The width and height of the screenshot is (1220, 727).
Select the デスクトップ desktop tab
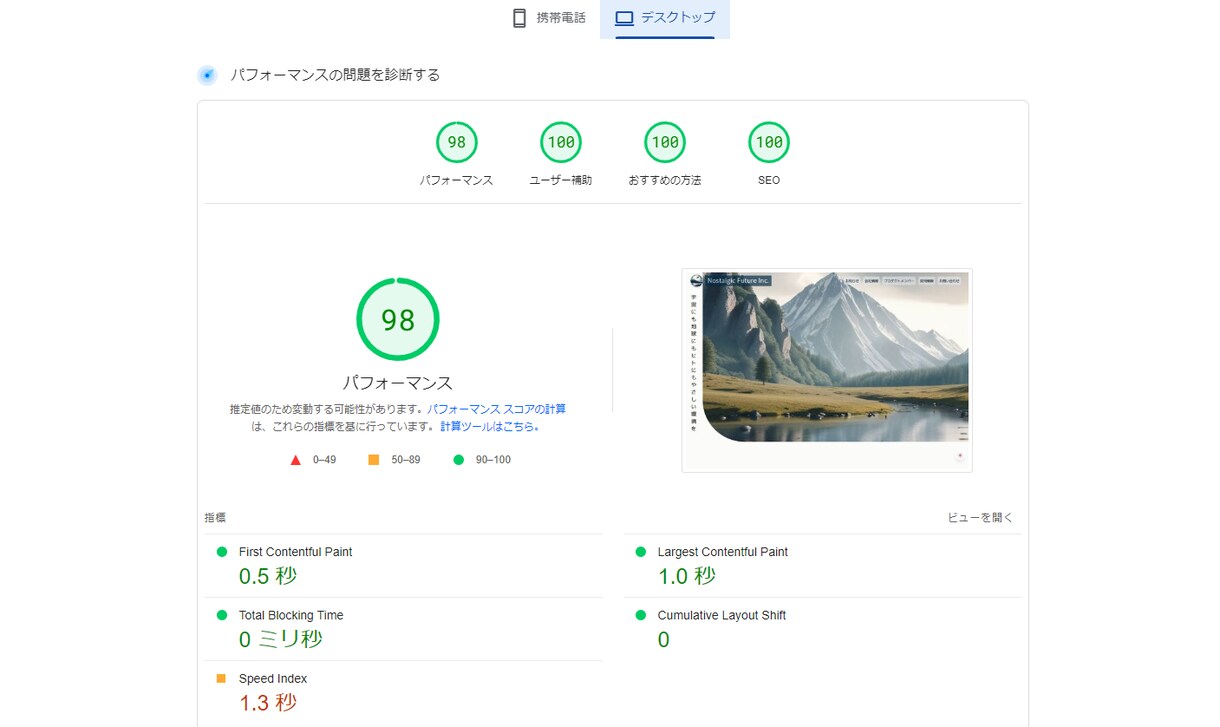coord(665,19)
